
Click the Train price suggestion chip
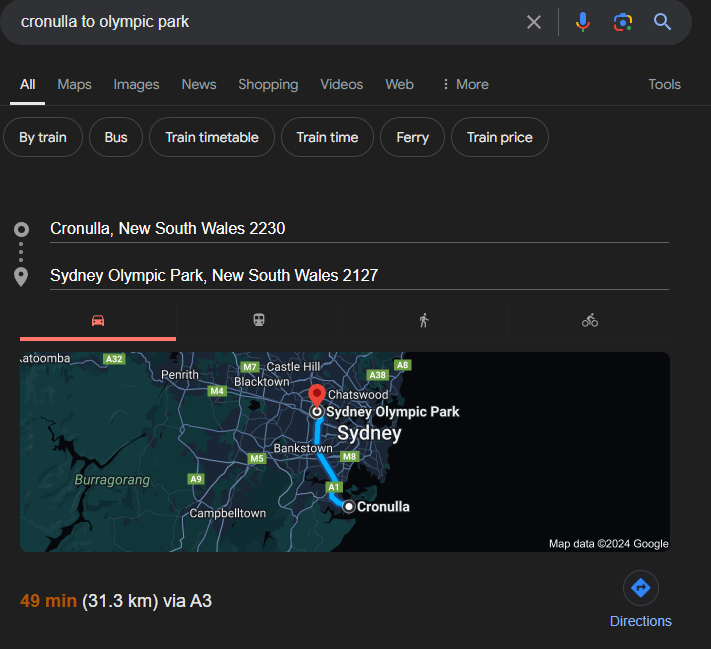point(500,137)
